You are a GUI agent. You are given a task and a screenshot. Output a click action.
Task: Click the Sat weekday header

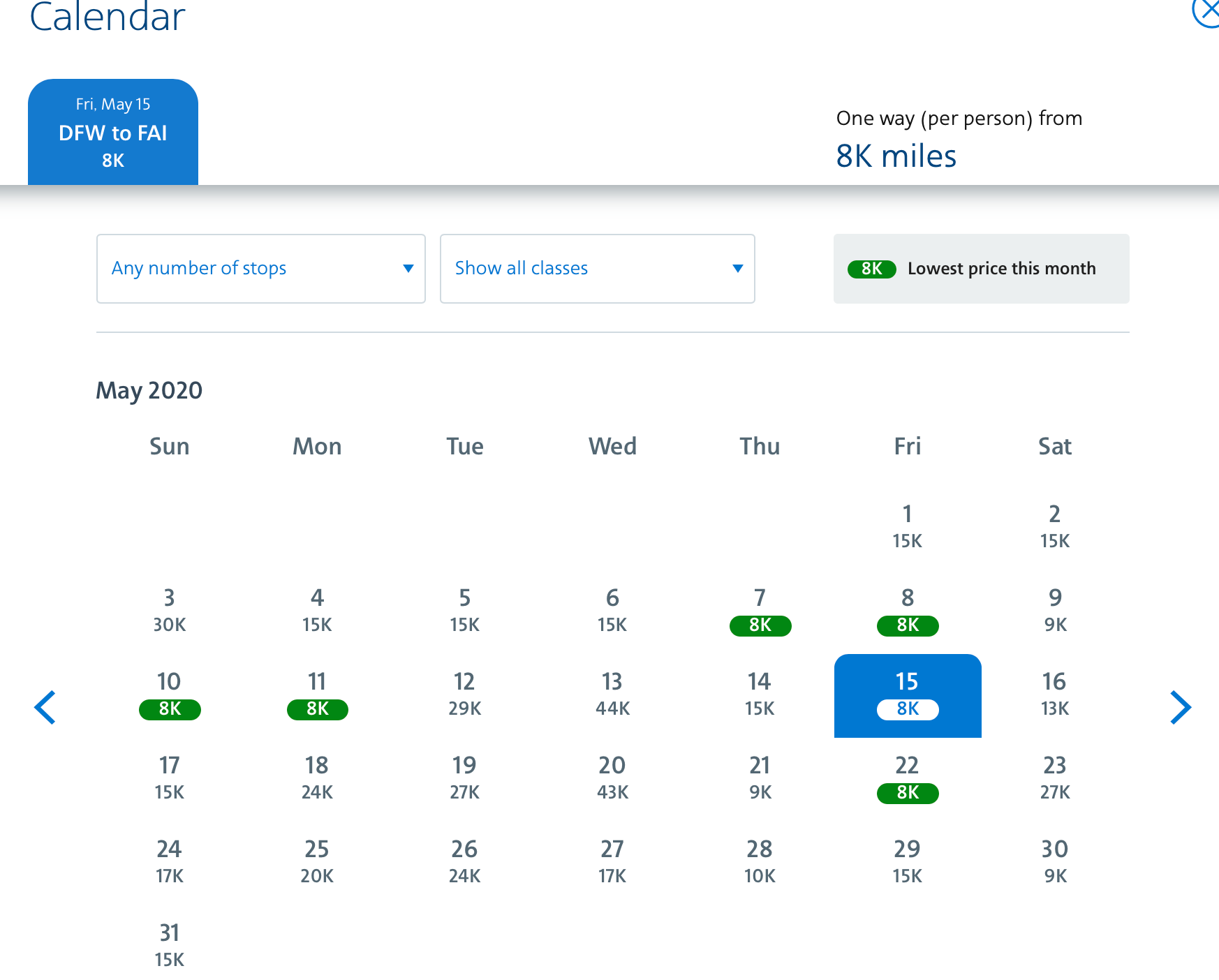point(1055,446)
